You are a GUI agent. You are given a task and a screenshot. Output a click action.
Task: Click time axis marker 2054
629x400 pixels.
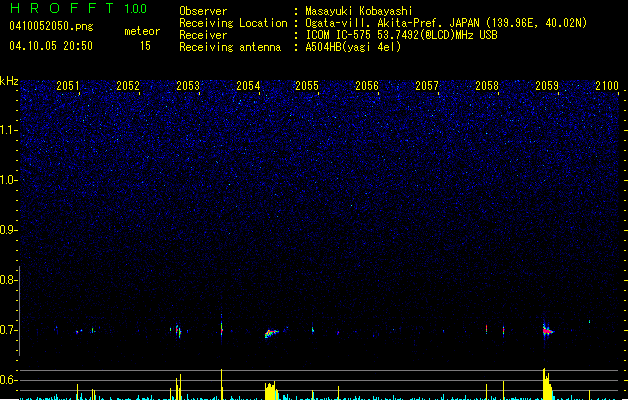tap(248, 86)
